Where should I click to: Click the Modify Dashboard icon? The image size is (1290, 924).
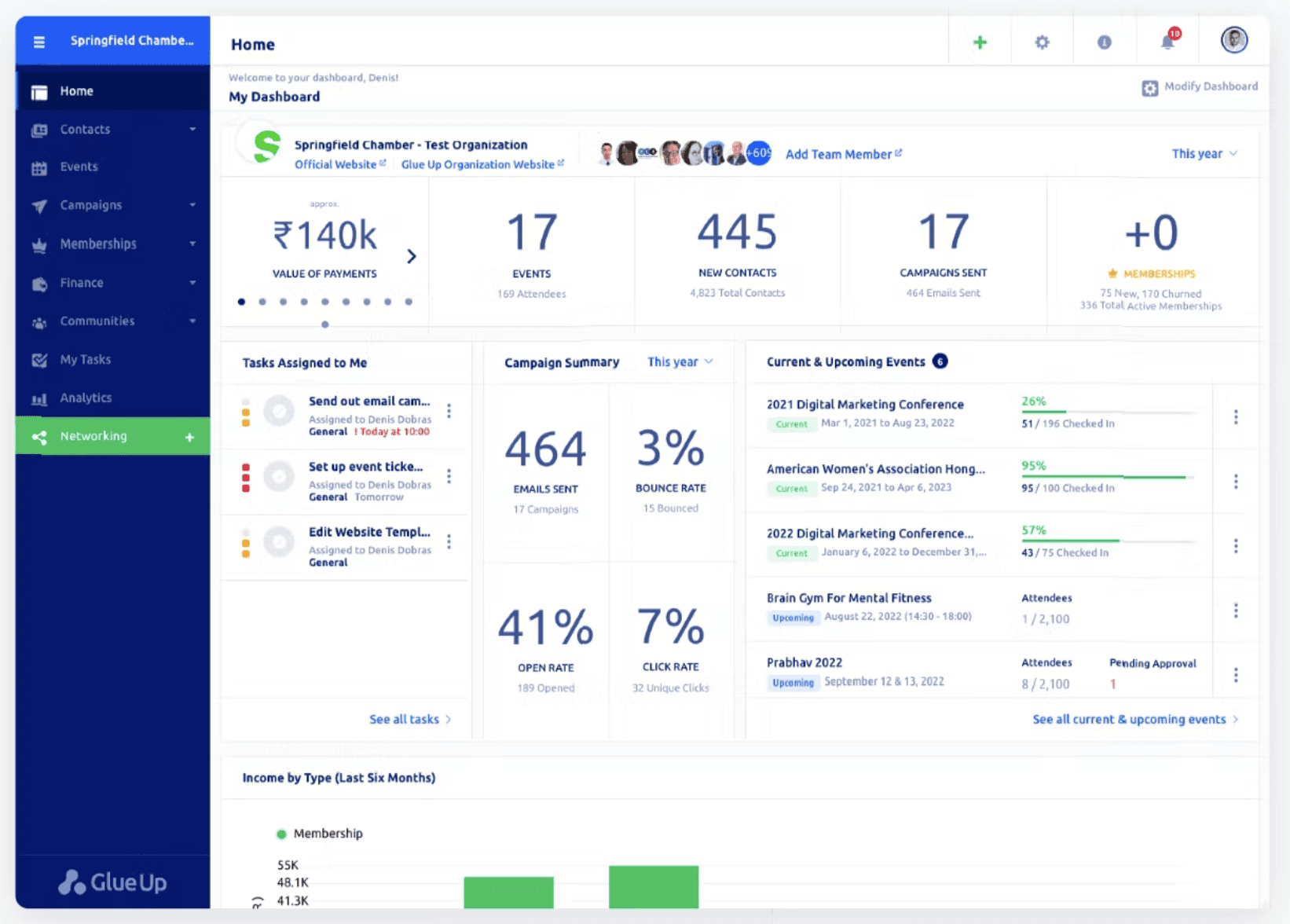click(x=1150, y=88)
